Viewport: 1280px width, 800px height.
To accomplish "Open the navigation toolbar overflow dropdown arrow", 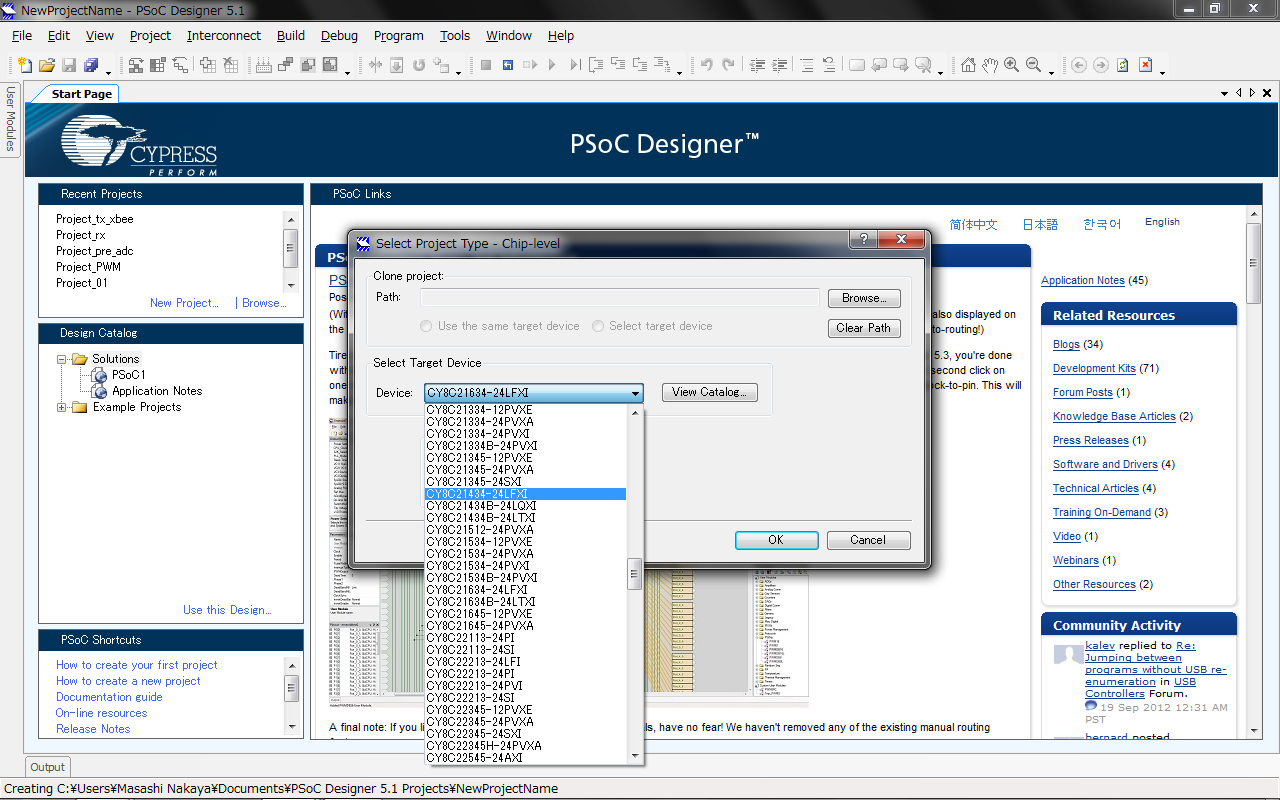I will point(1163,72).
